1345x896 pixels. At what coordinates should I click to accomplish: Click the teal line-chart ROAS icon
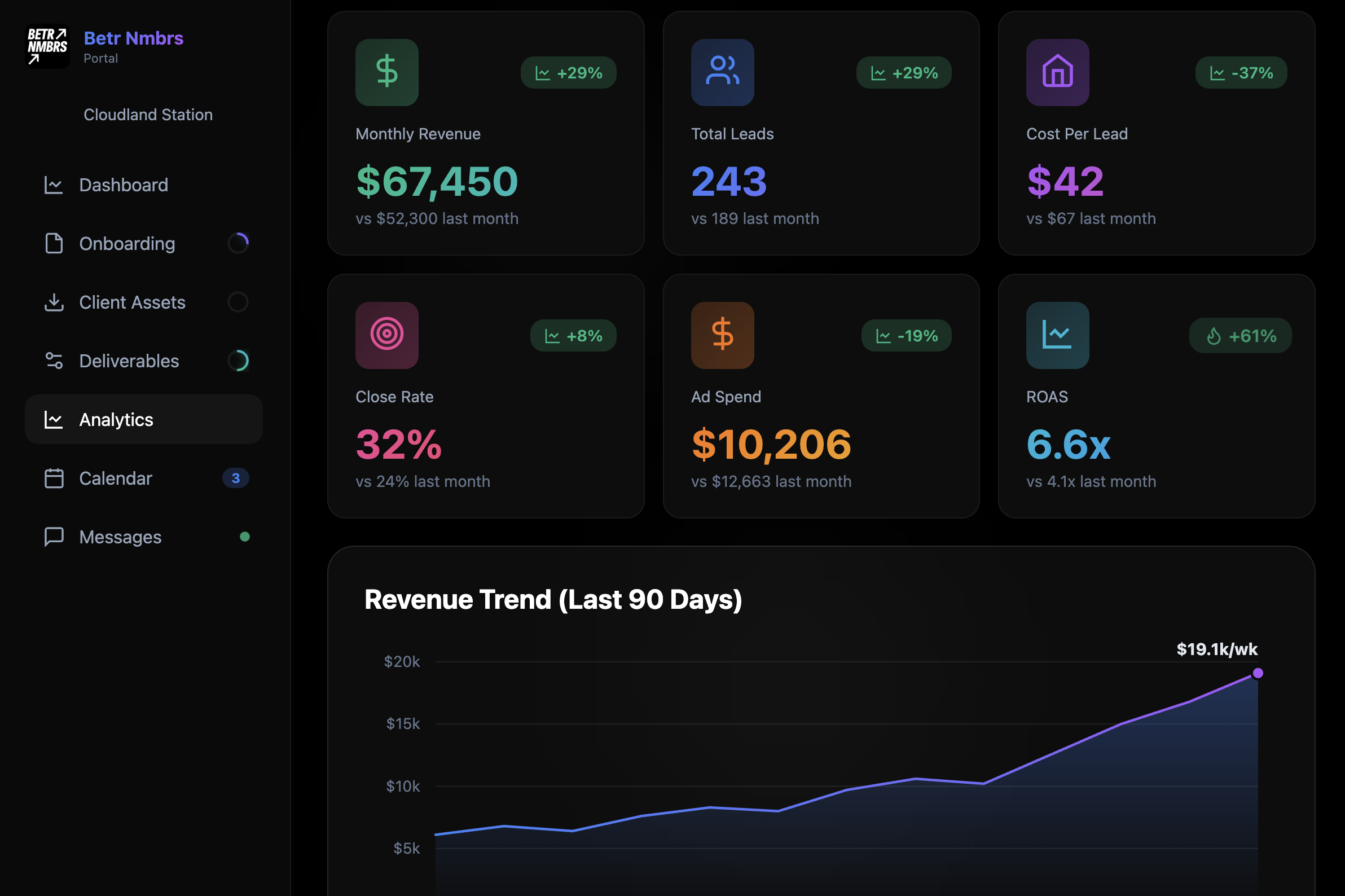point(1057,335)
